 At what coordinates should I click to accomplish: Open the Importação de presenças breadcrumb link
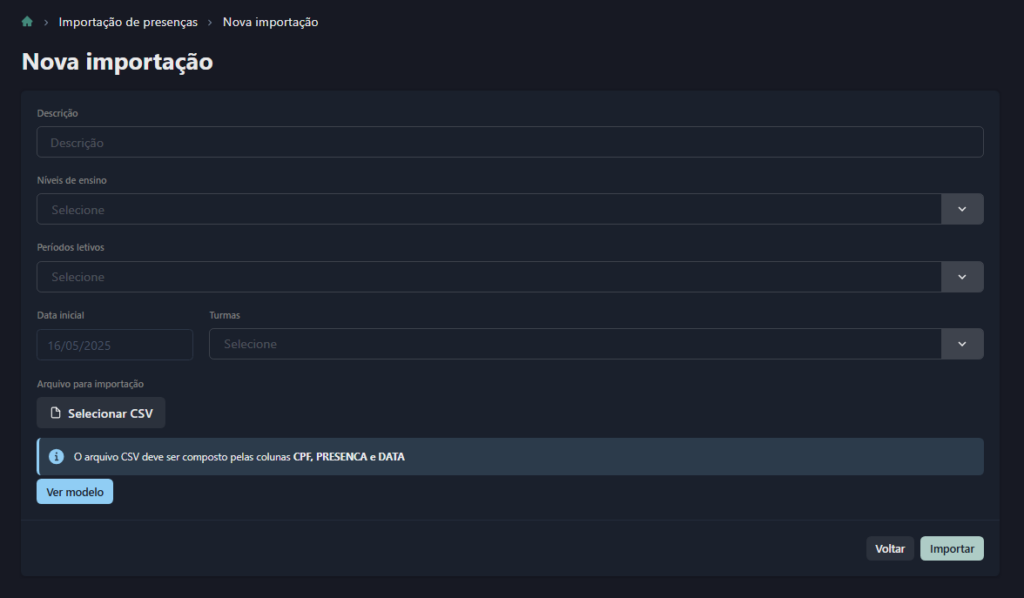click(128, 22)
